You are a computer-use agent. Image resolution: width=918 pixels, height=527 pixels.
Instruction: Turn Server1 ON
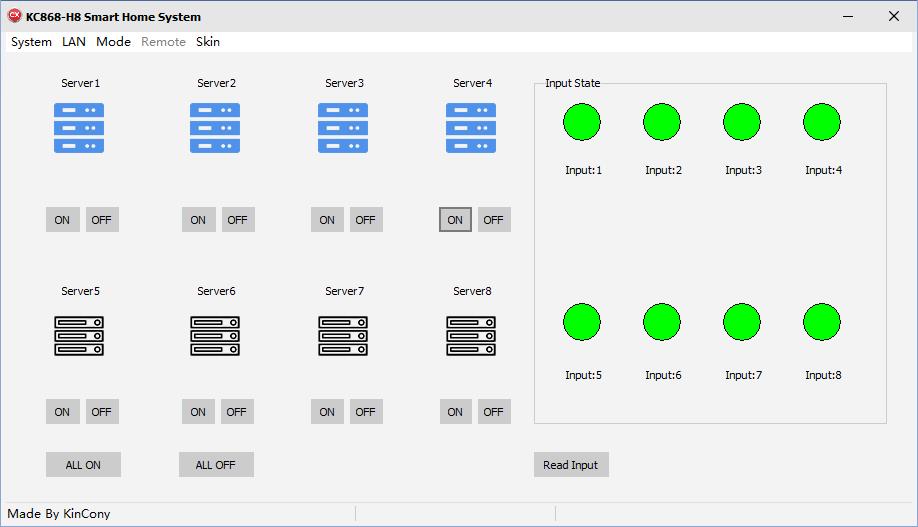(62, 220)
